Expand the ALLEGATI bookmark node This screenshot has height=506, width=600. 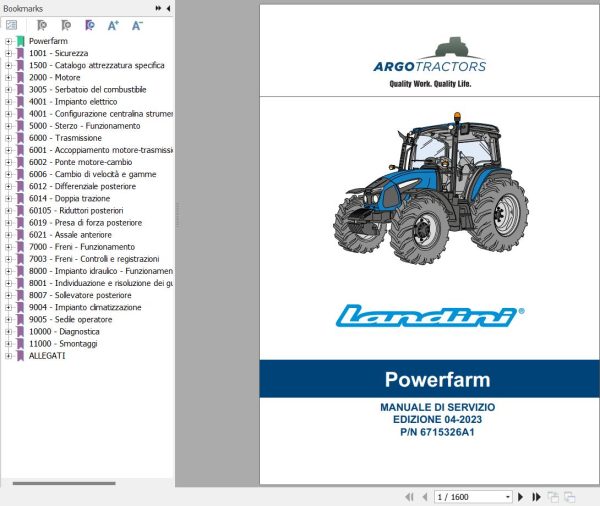(x=8, y=356)
